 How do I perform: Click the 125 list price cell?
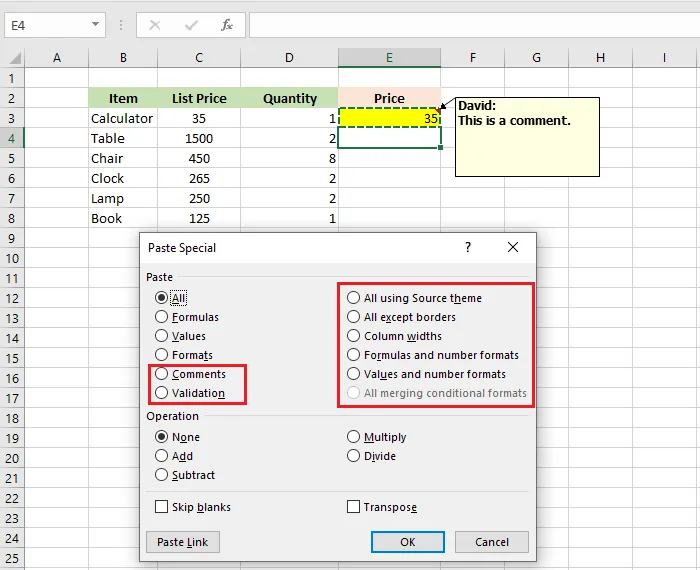[199, 218]
